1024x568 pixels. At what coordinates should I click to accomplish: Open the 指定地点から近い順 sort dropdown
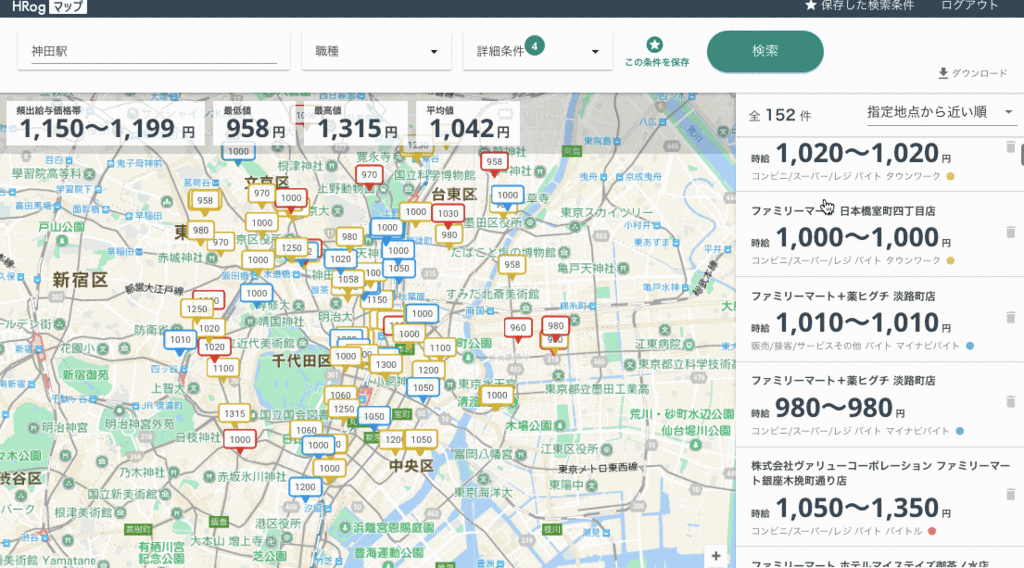(940, 112)
